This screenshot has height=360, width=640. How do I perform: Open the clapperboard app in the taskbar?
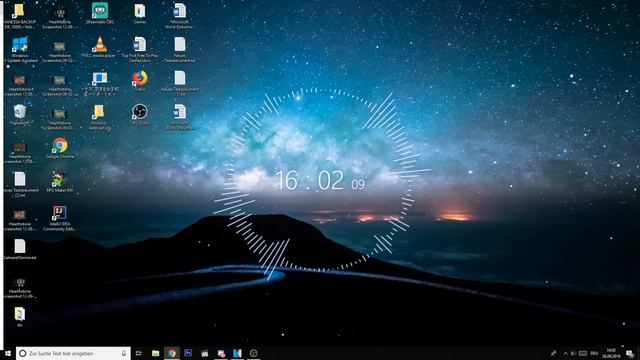[204, 353]
